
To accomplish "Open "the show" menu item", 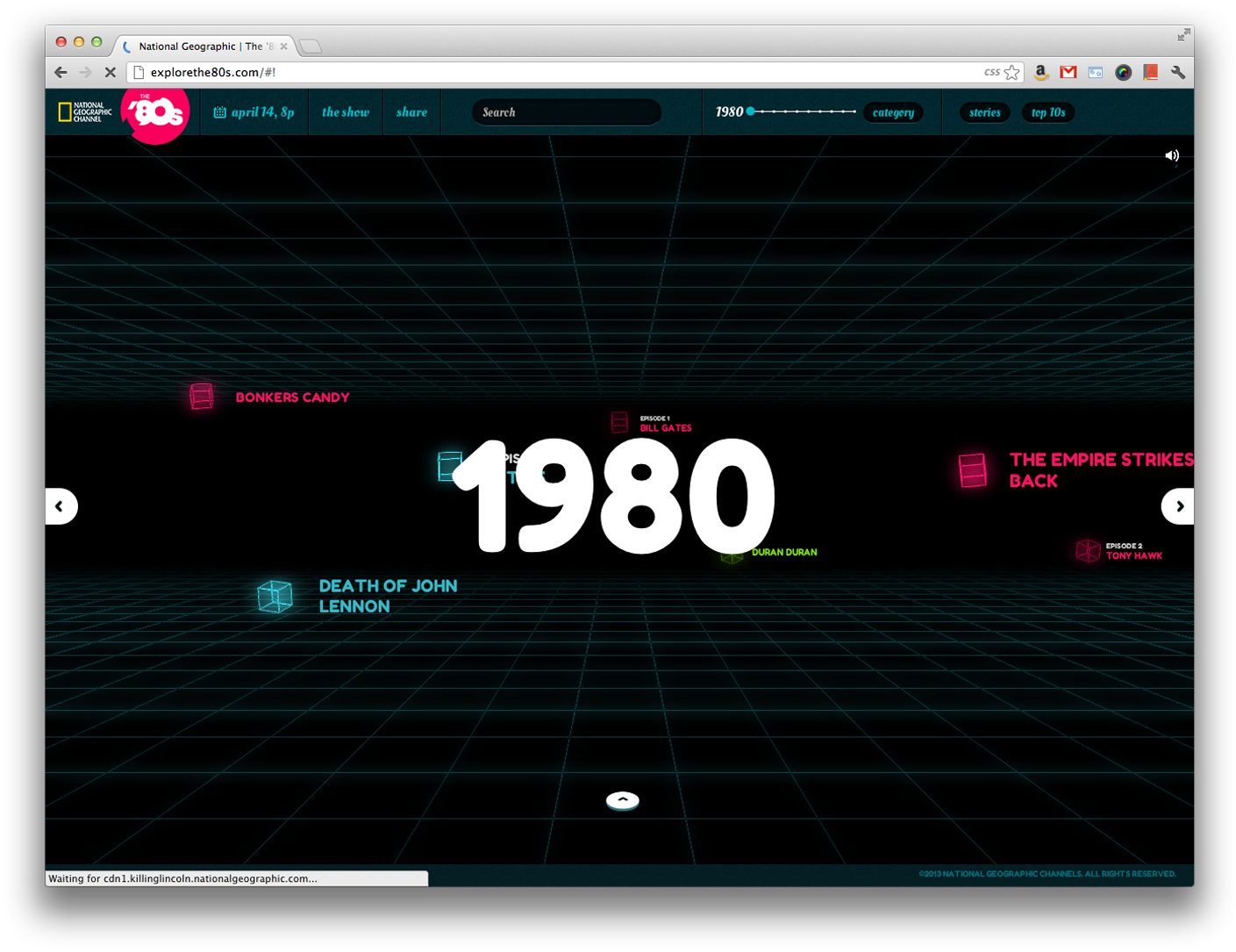I will 346,112.
